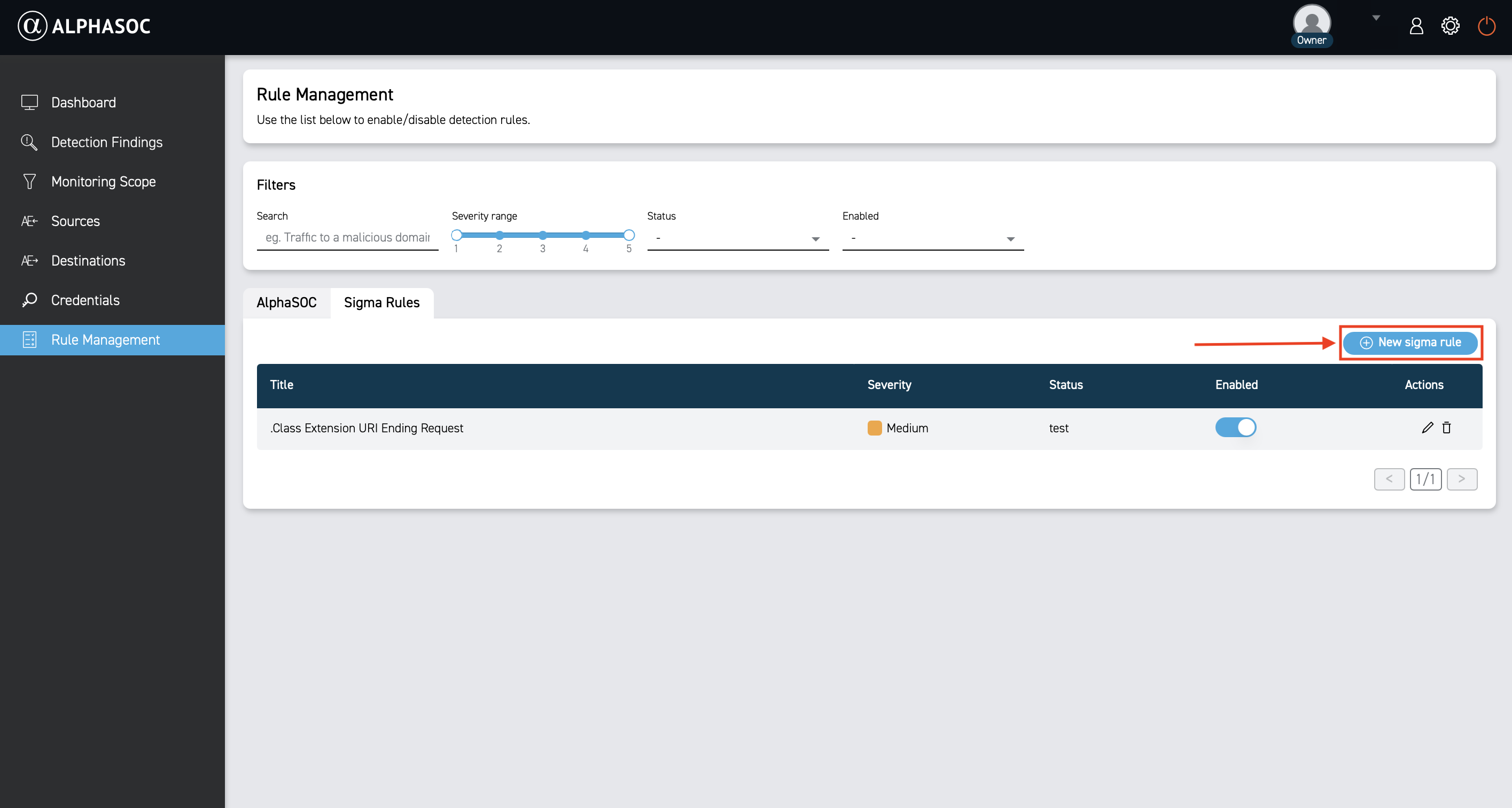
Task: Open the account dropdown arrow beside the avatar
Action: tap(1376, 18)
